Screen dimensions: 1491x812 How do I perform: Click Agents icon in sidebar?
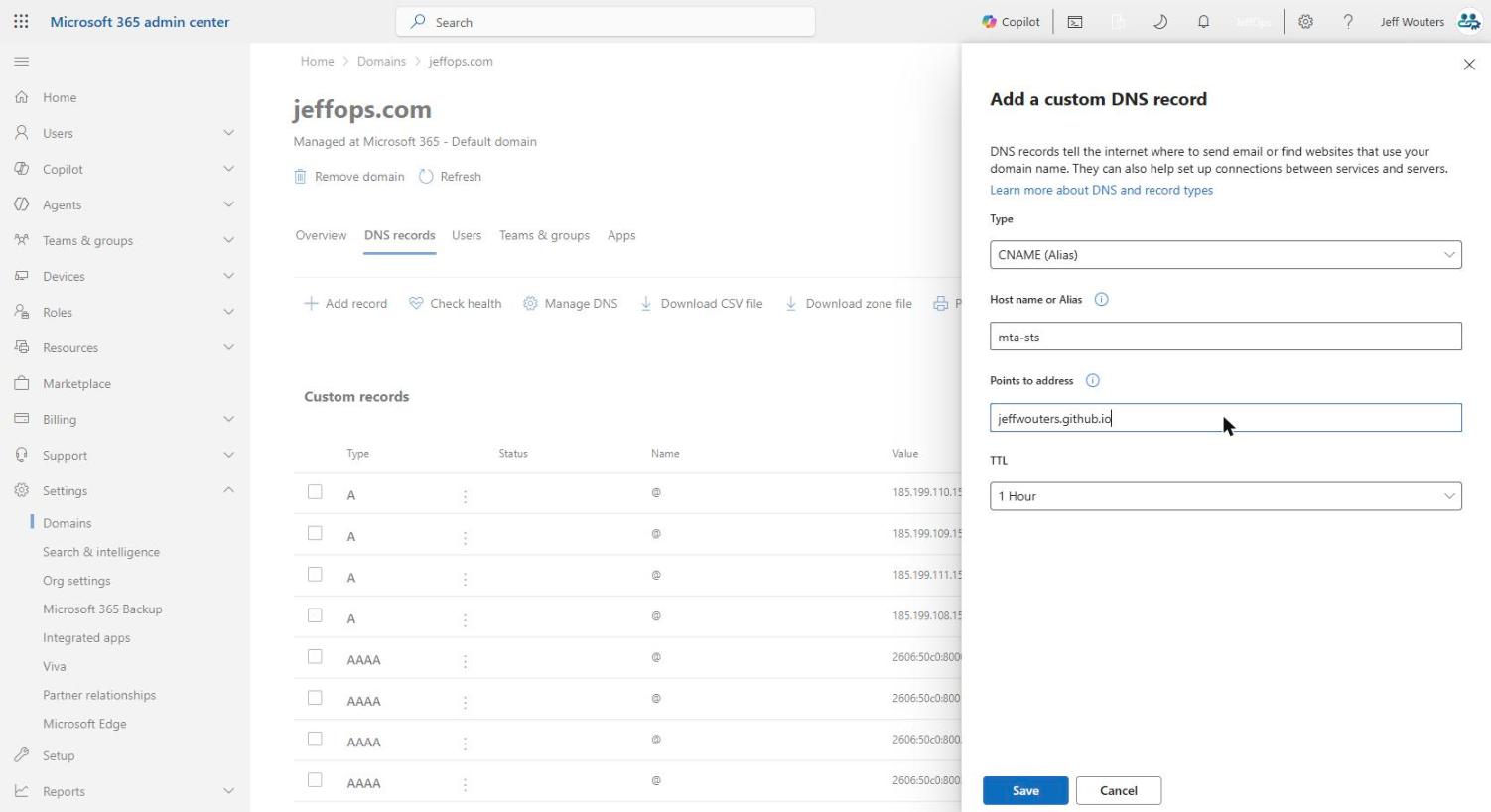(x=21, y=204)
